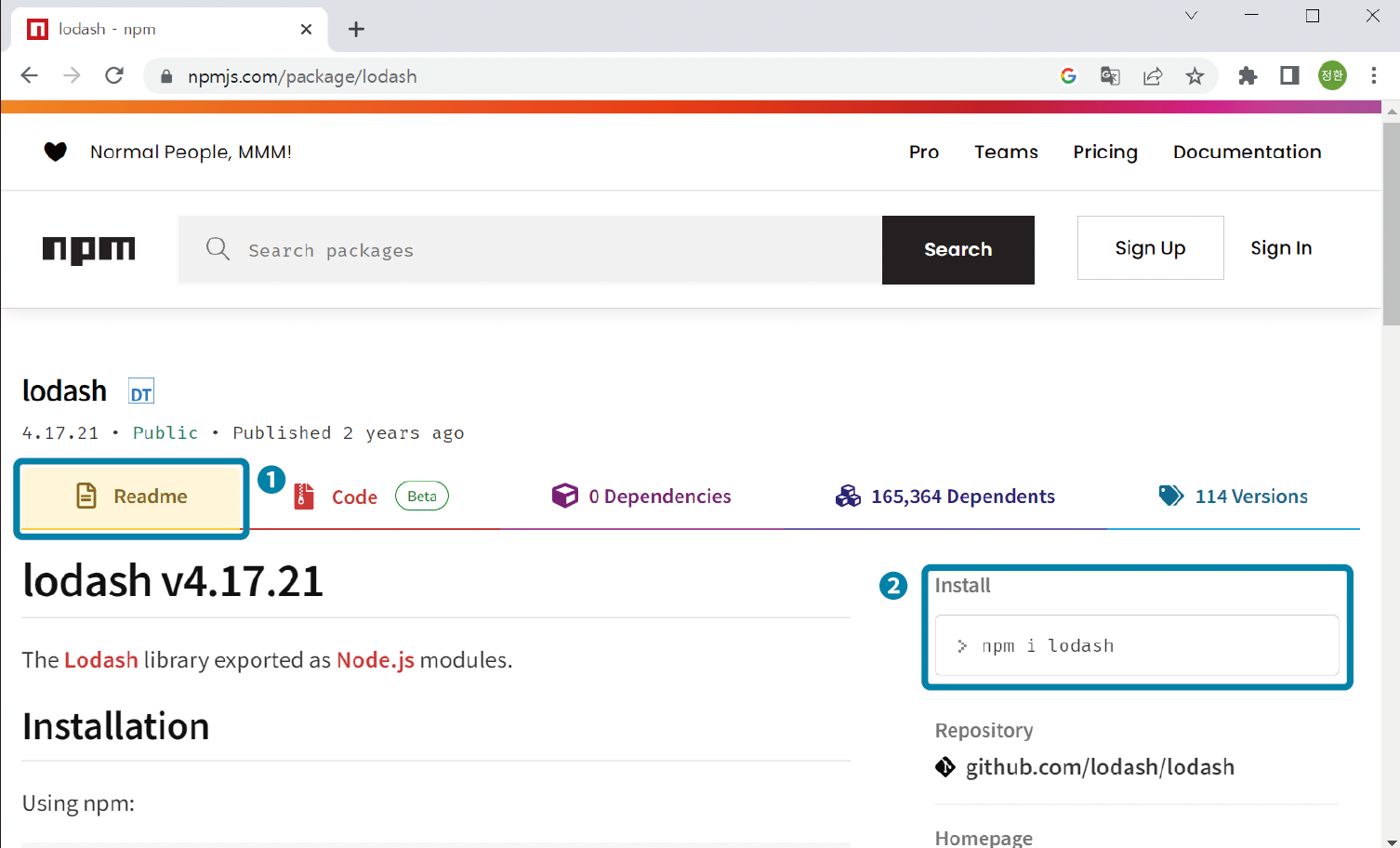This screenshot has height=848, width=1400.
Task: Click the Sign Up button
Action: click(x=1151, y=248)
